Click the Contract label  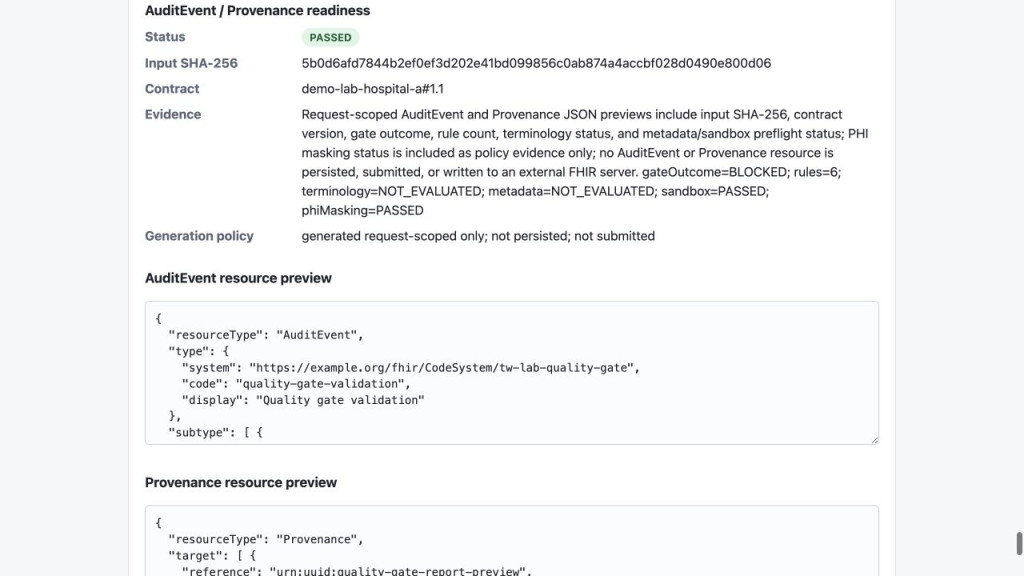pos(172,89)
